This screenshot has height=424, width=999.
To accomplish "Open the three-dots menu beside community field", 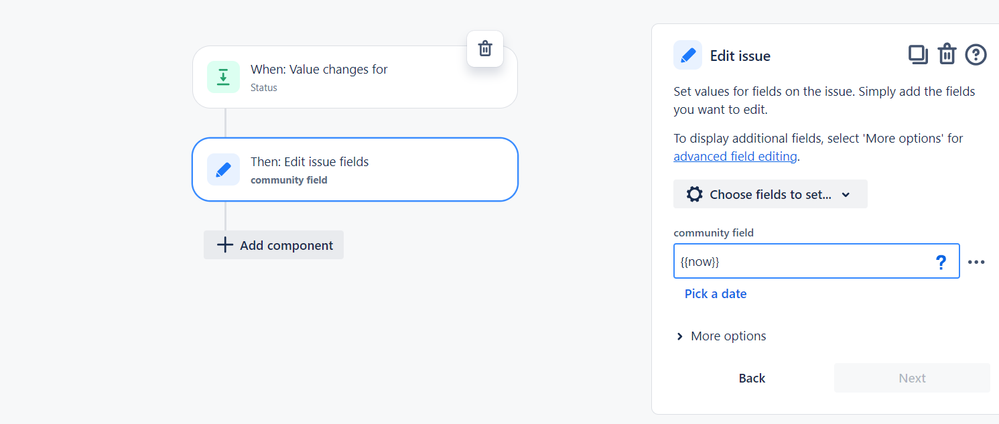I will (x=977, y=262).
